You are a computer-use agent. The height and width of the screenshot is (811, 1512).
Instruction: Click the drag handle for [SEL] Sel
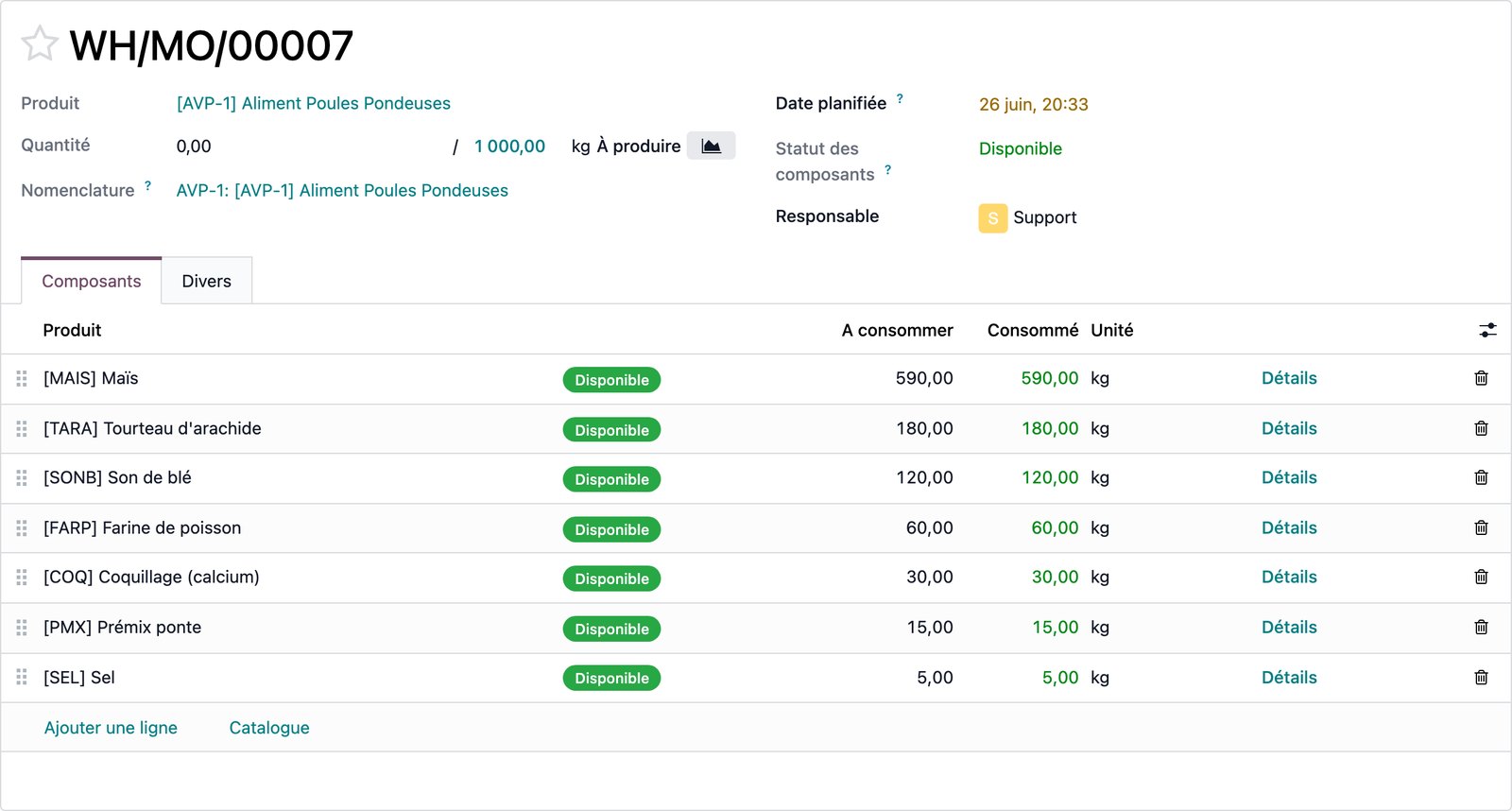(x=22, y=677)
